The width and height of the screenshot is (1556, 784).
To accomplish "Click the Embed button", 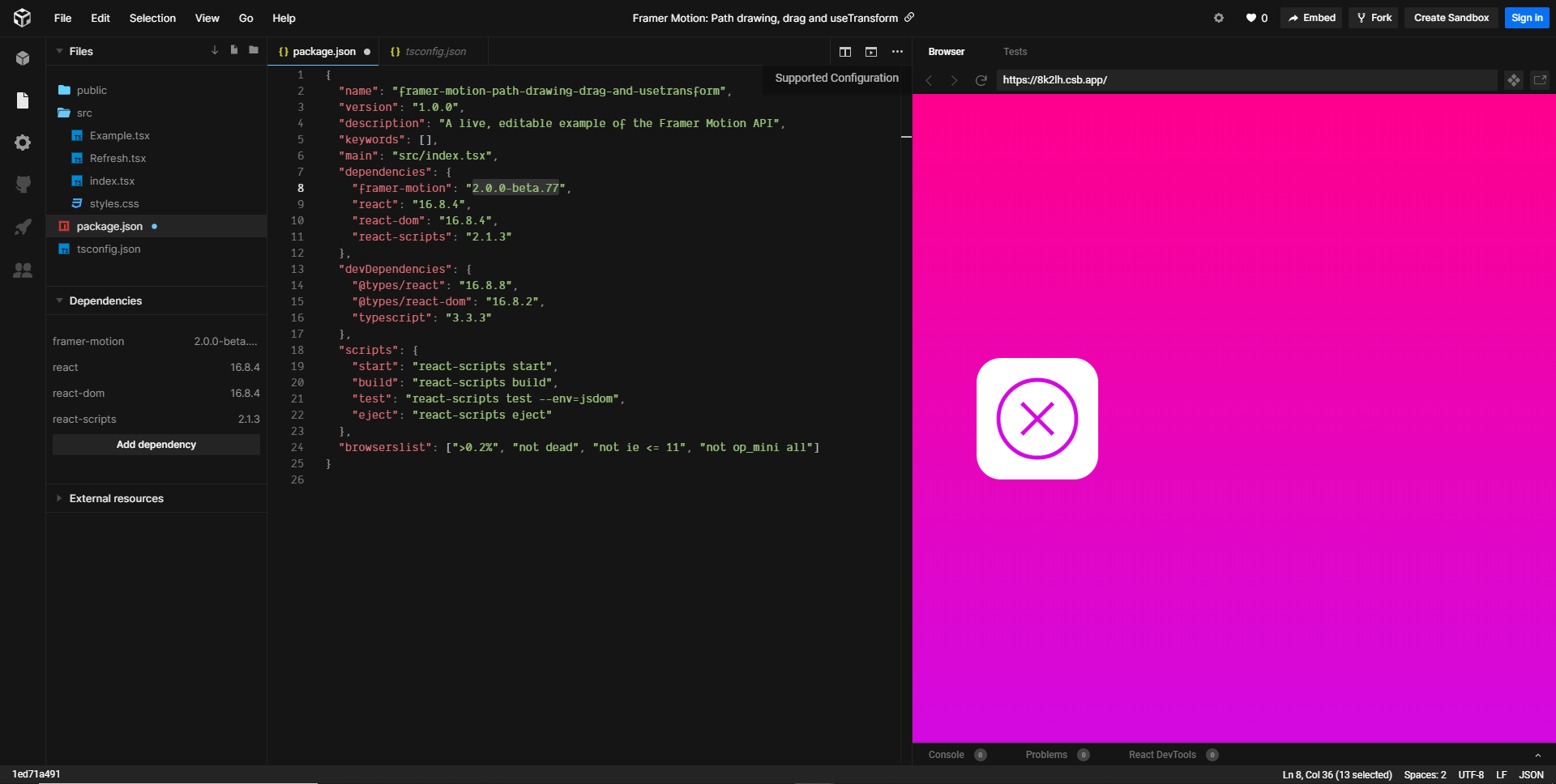I will 1310,18.
